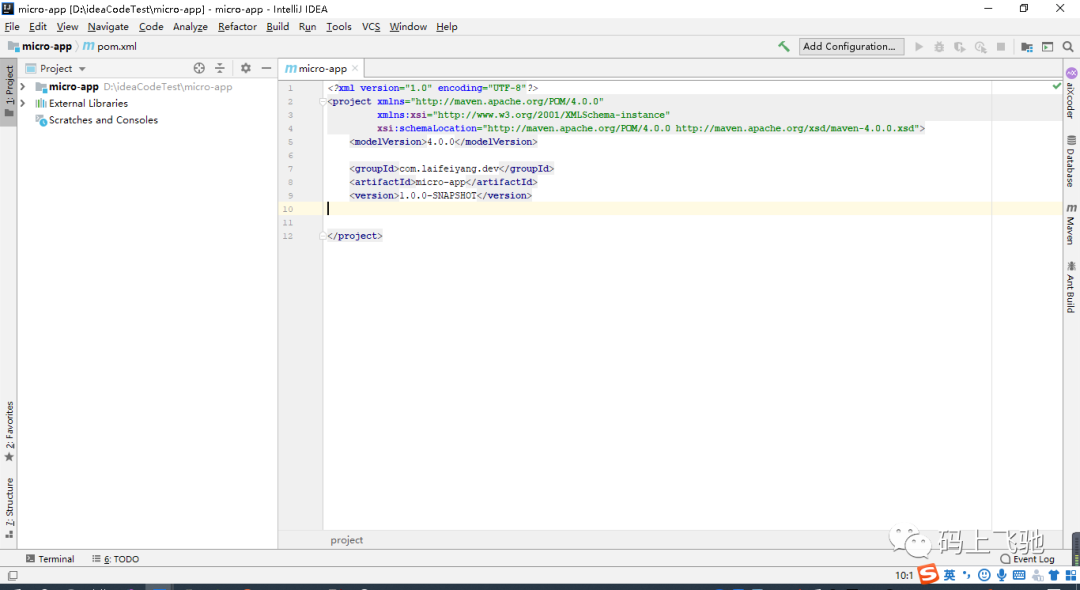Screen dimensions: 1080x590
Task: Click the Event Log in status bar
Action: 1028,559
